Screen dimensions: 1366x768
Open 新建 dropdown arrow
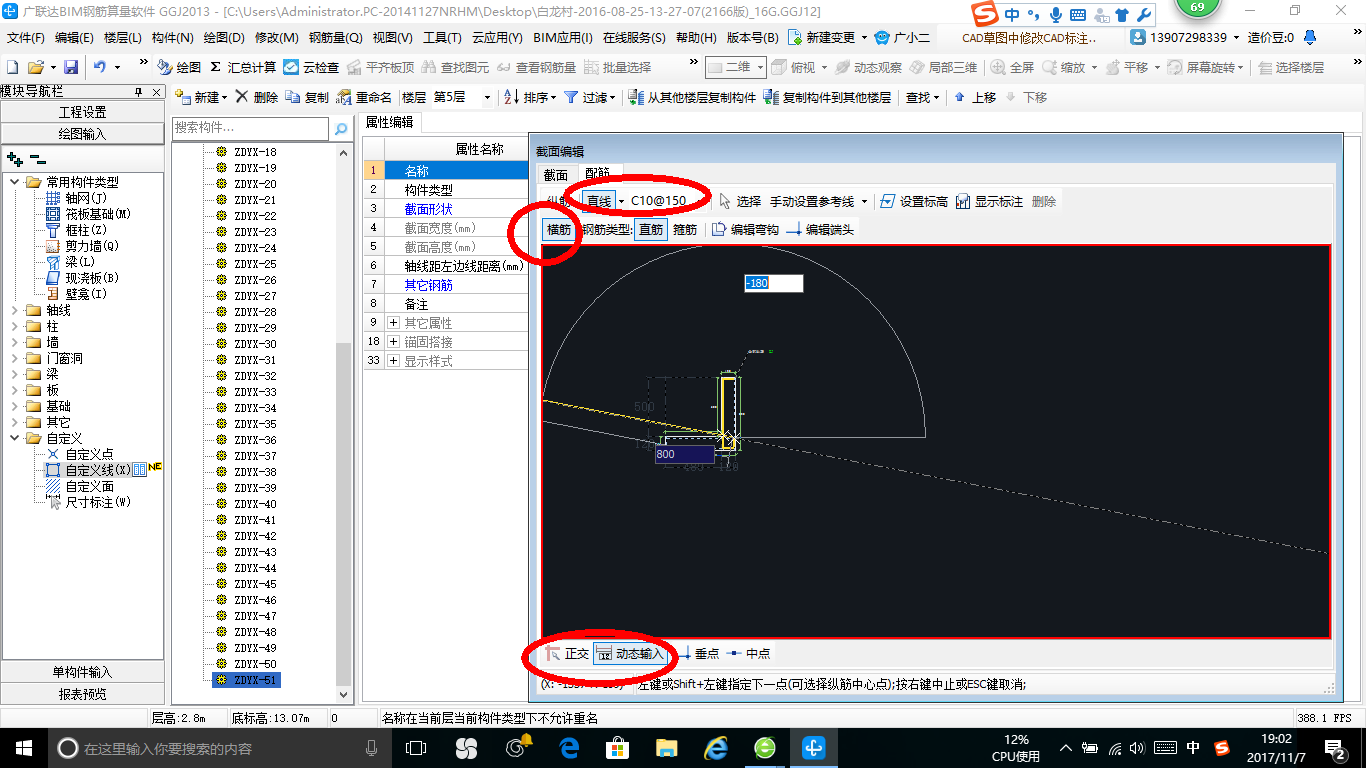[225, 97]
